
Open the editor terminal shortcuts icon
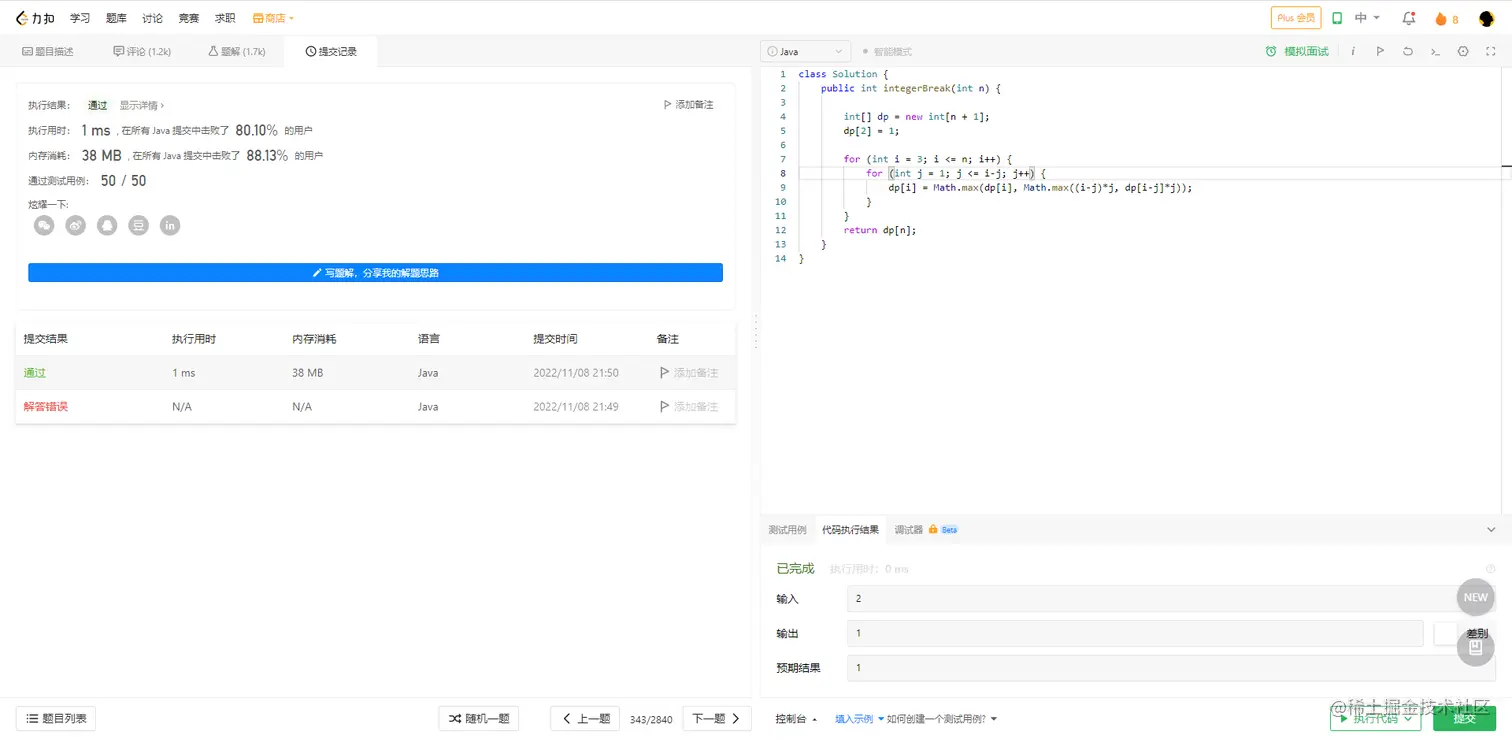(x=1435, y=51)
